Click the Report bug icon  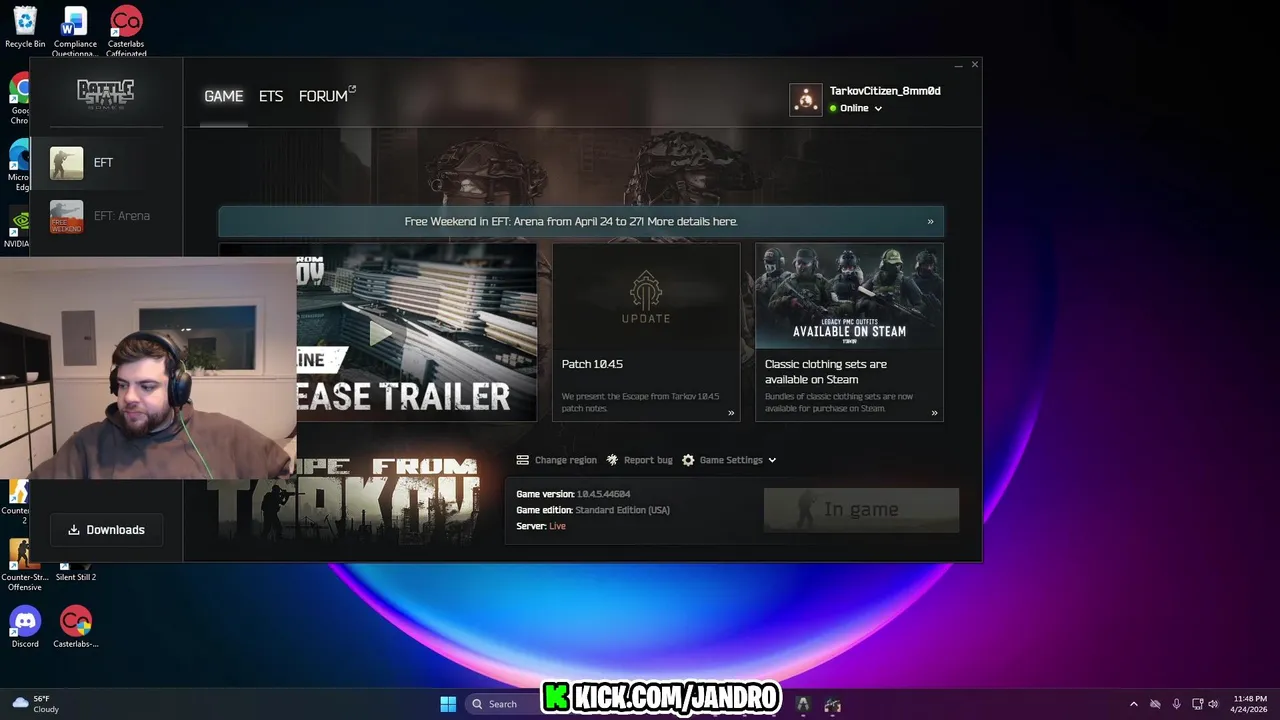pyautogui.click(x=613, y=460)
